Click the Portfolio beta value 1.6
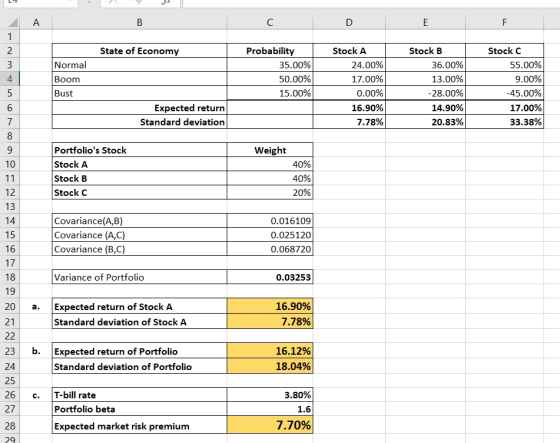Image resolution: width=560 pixels, height=443 pixels. coord(270,409)
